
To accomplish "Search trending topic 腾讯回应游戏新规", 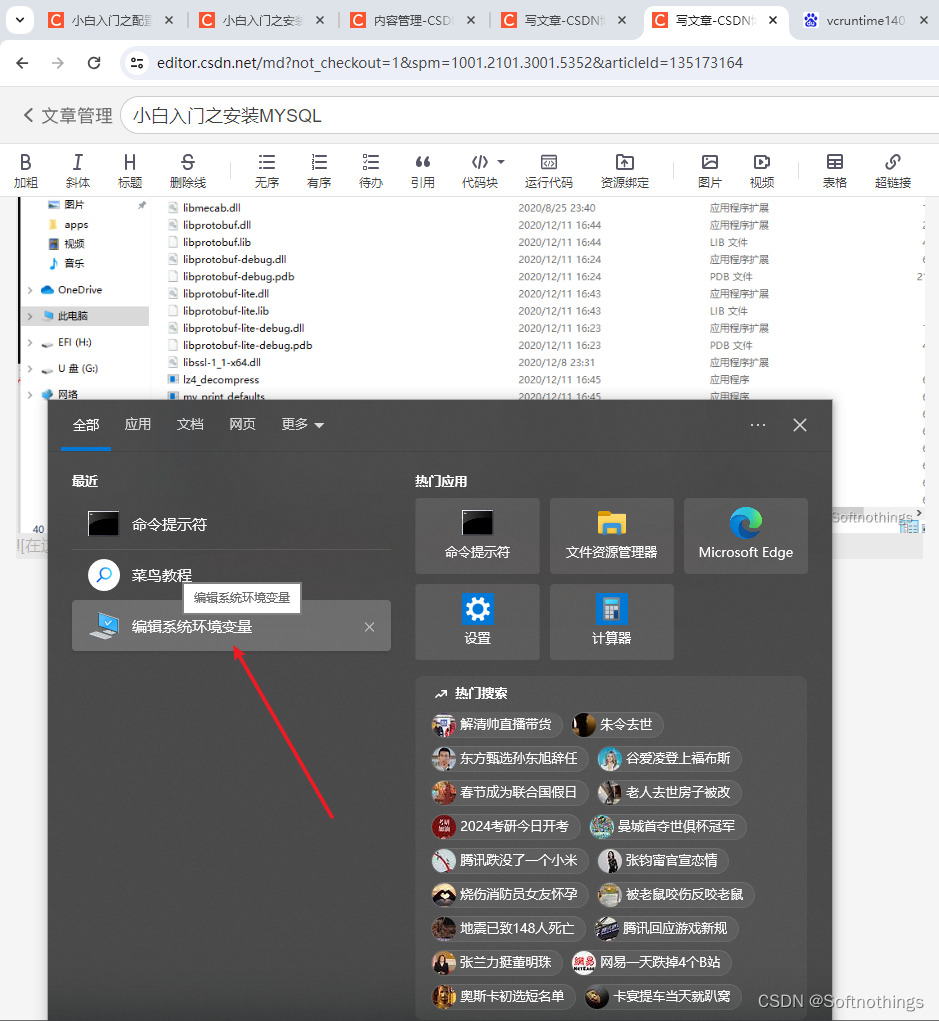I will tap(666, 928).
